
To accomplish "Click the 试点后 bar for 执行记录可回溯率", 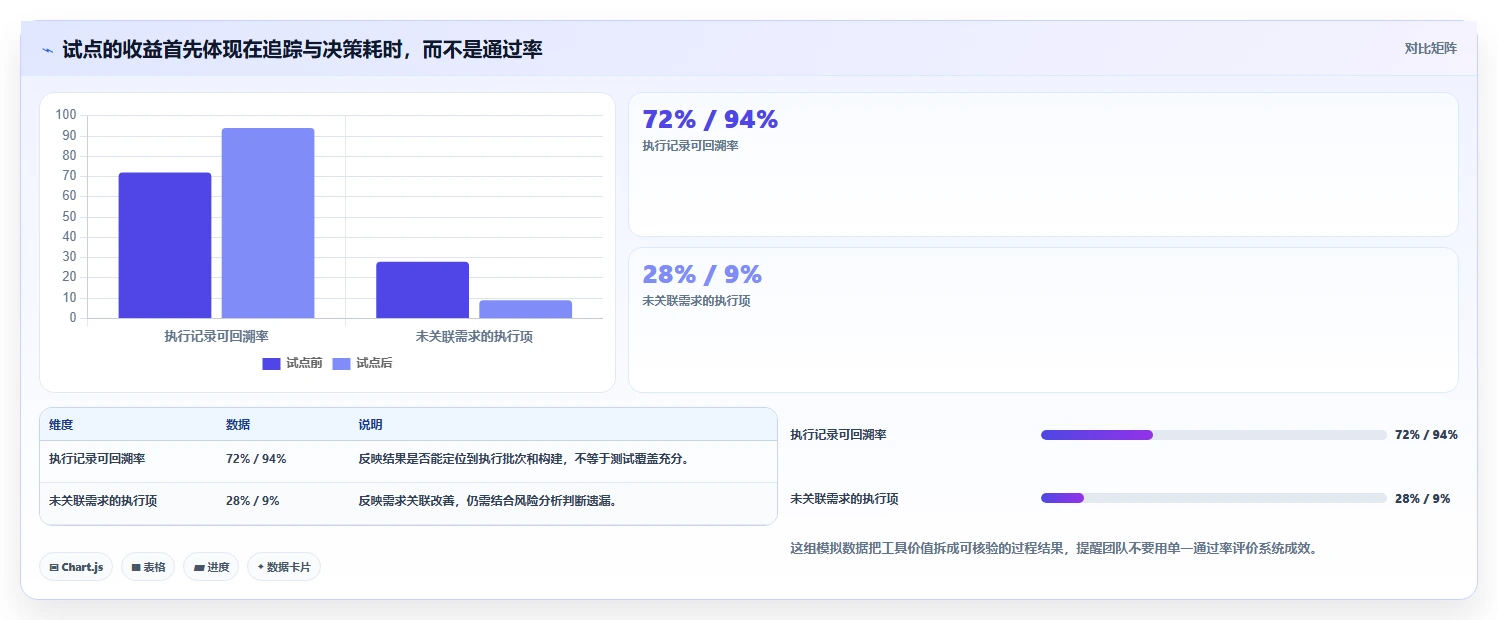I will coord(268,223).
